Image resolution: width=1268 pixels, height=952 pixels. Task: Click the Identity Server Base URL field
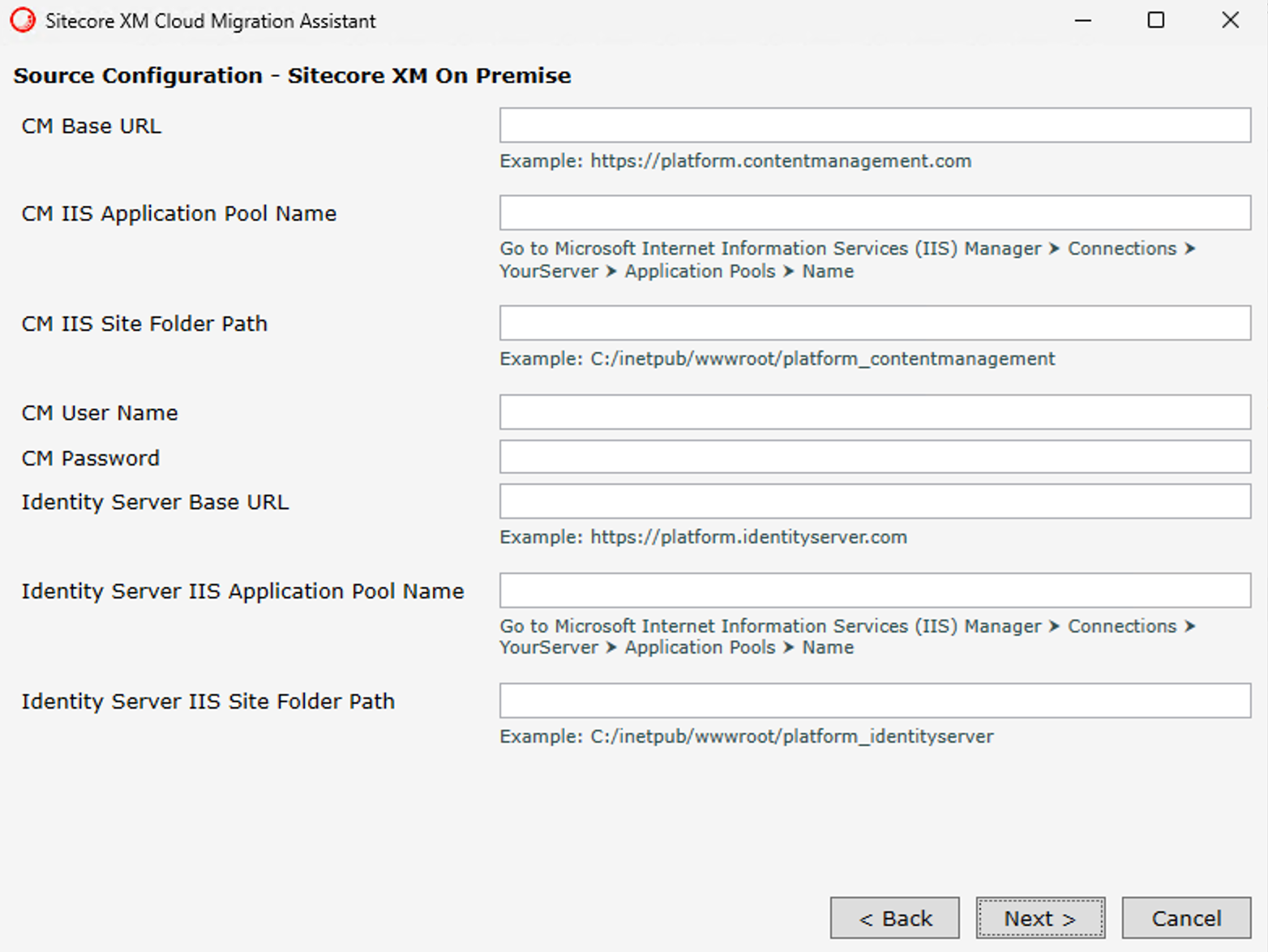coord(875,501)
